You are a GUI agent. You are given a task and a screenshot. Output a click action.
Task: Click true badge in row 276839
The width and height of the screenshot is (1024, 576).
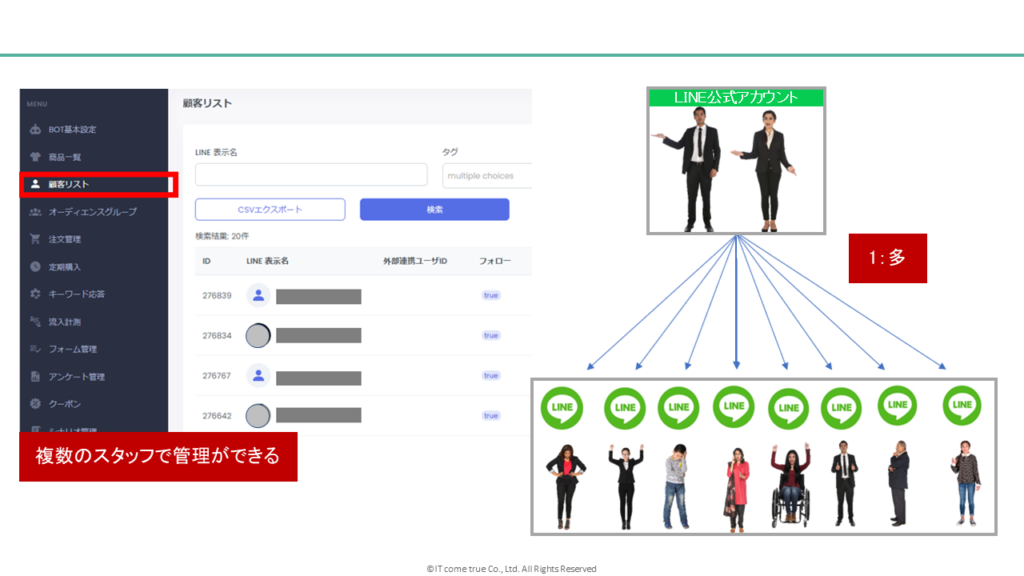[491, 295]
